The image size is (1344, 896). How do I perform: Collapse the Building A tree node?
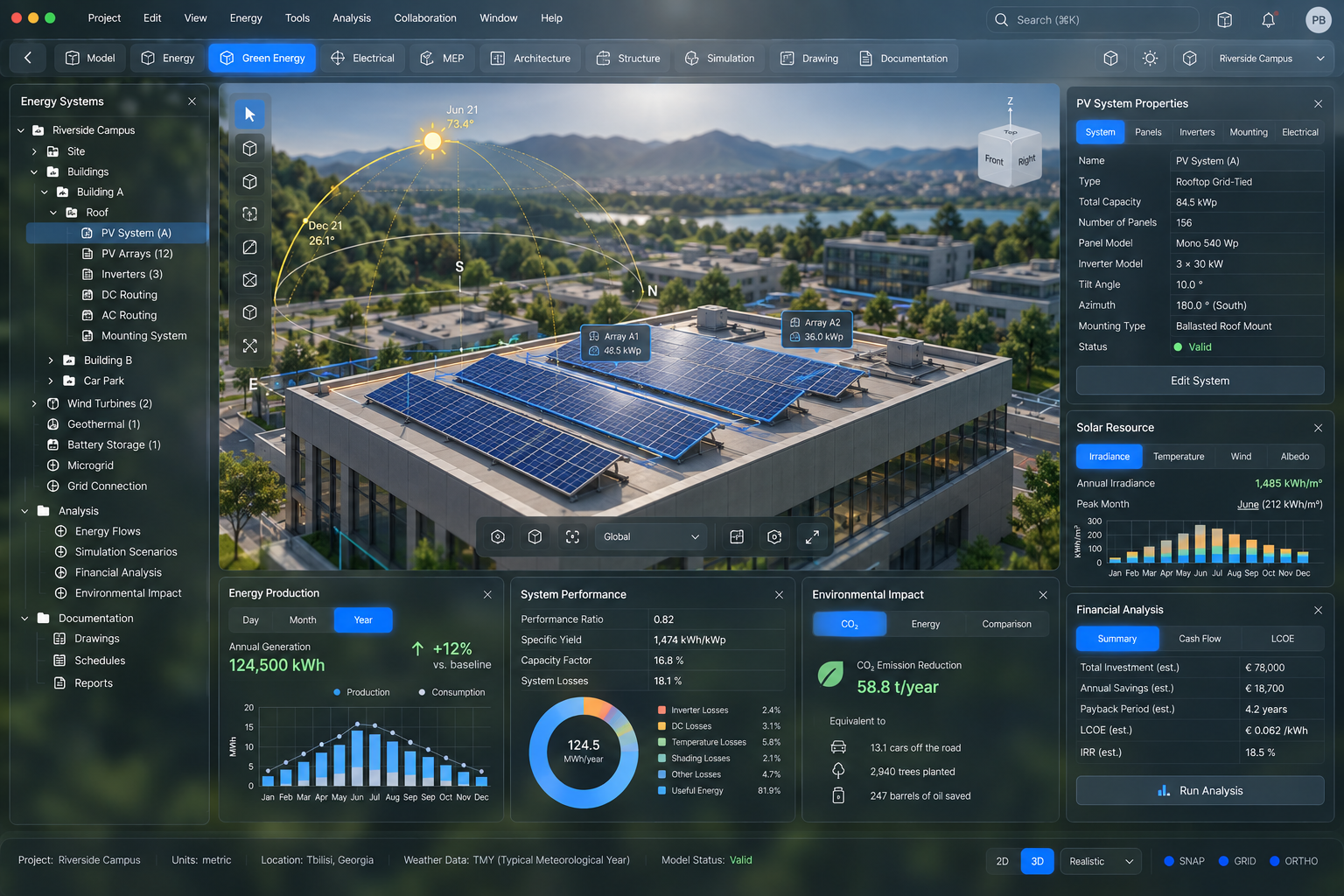coord(45,192)
